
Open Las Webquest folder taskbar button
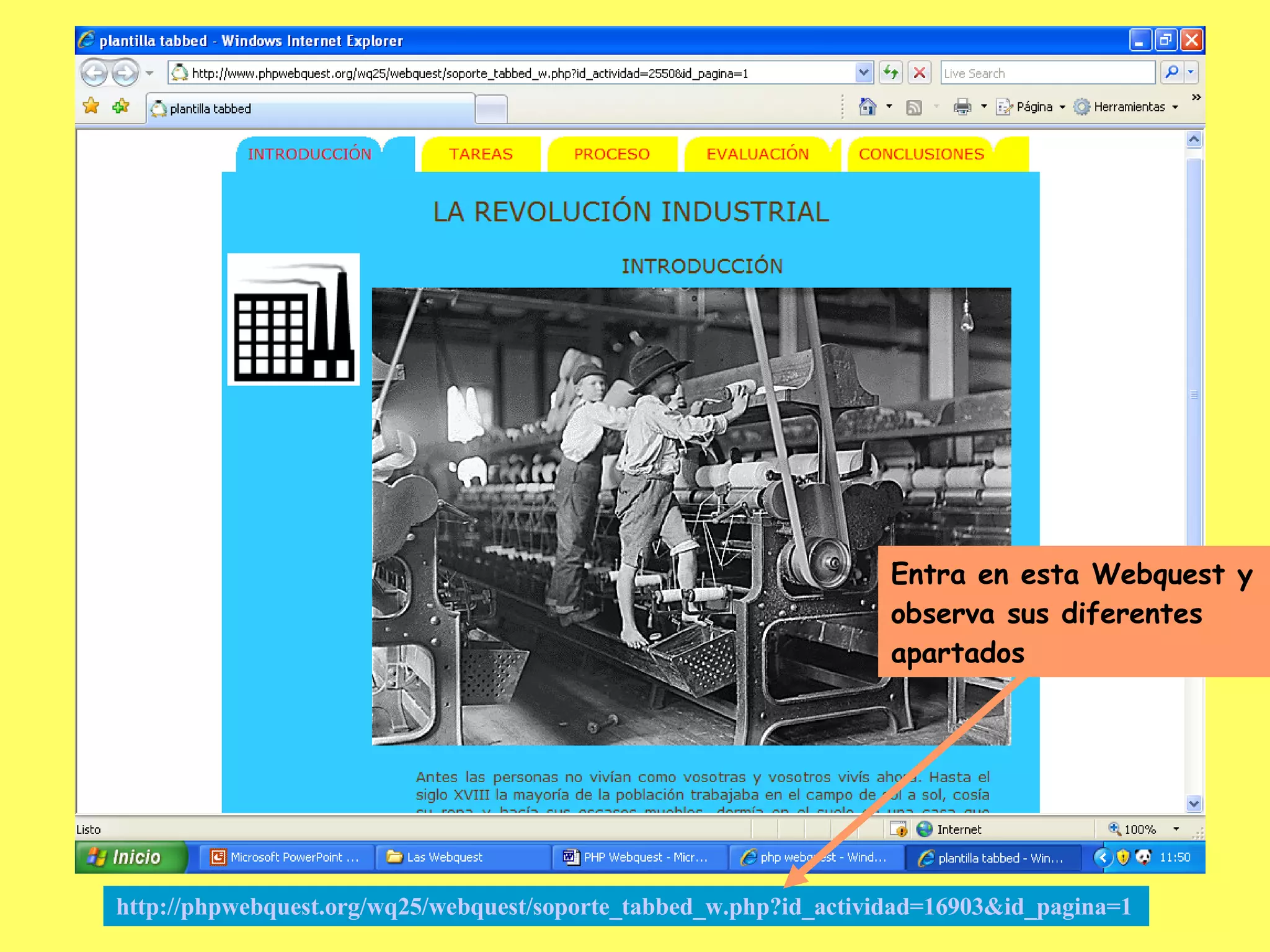click(462, 857)
